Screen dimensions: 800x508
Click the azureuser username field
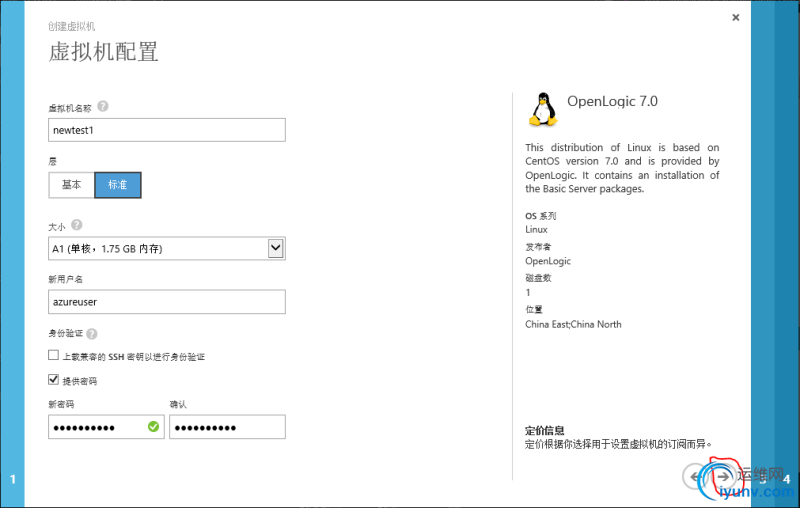coord(167,302)
